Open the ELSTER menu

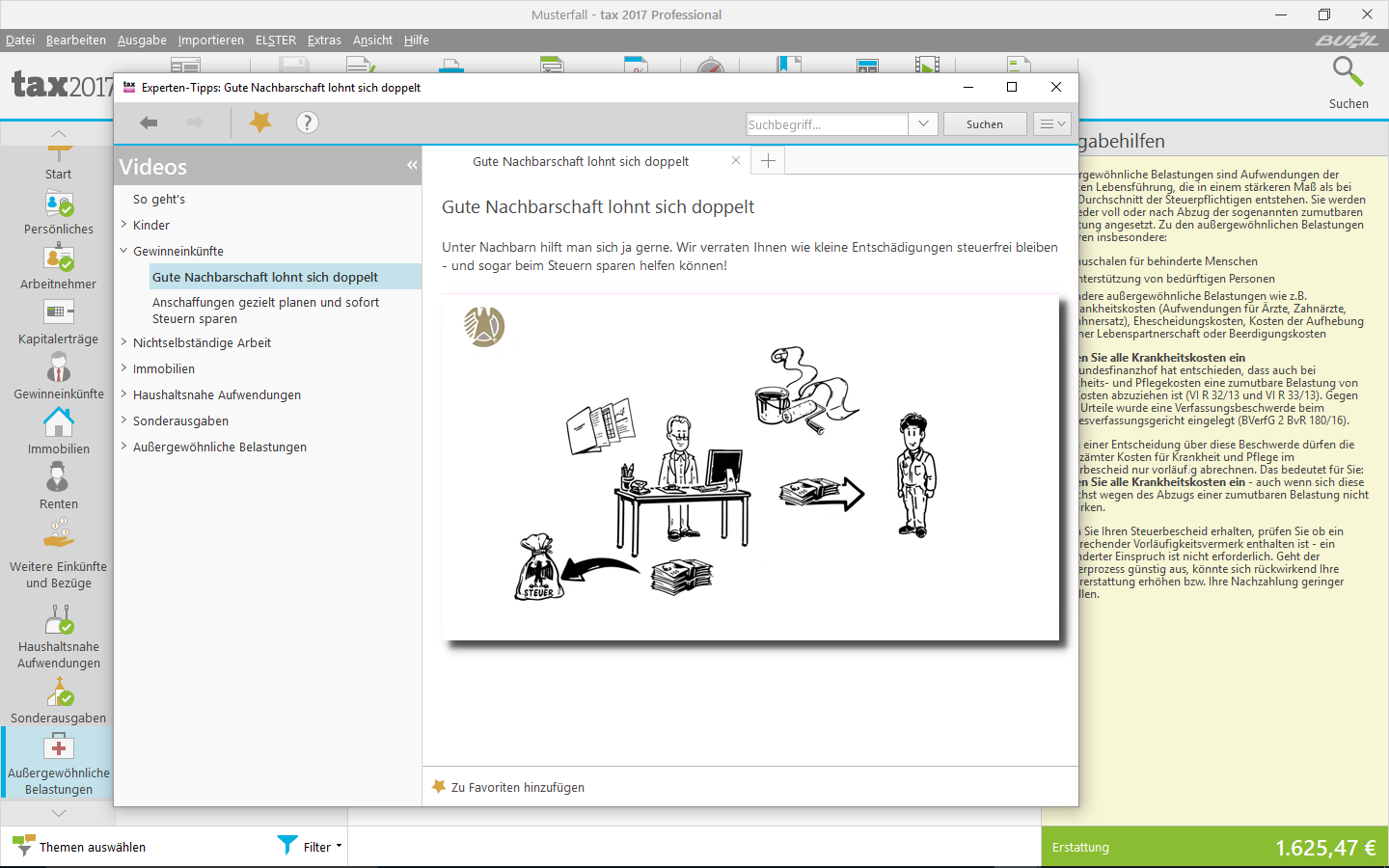coord(276,40)
